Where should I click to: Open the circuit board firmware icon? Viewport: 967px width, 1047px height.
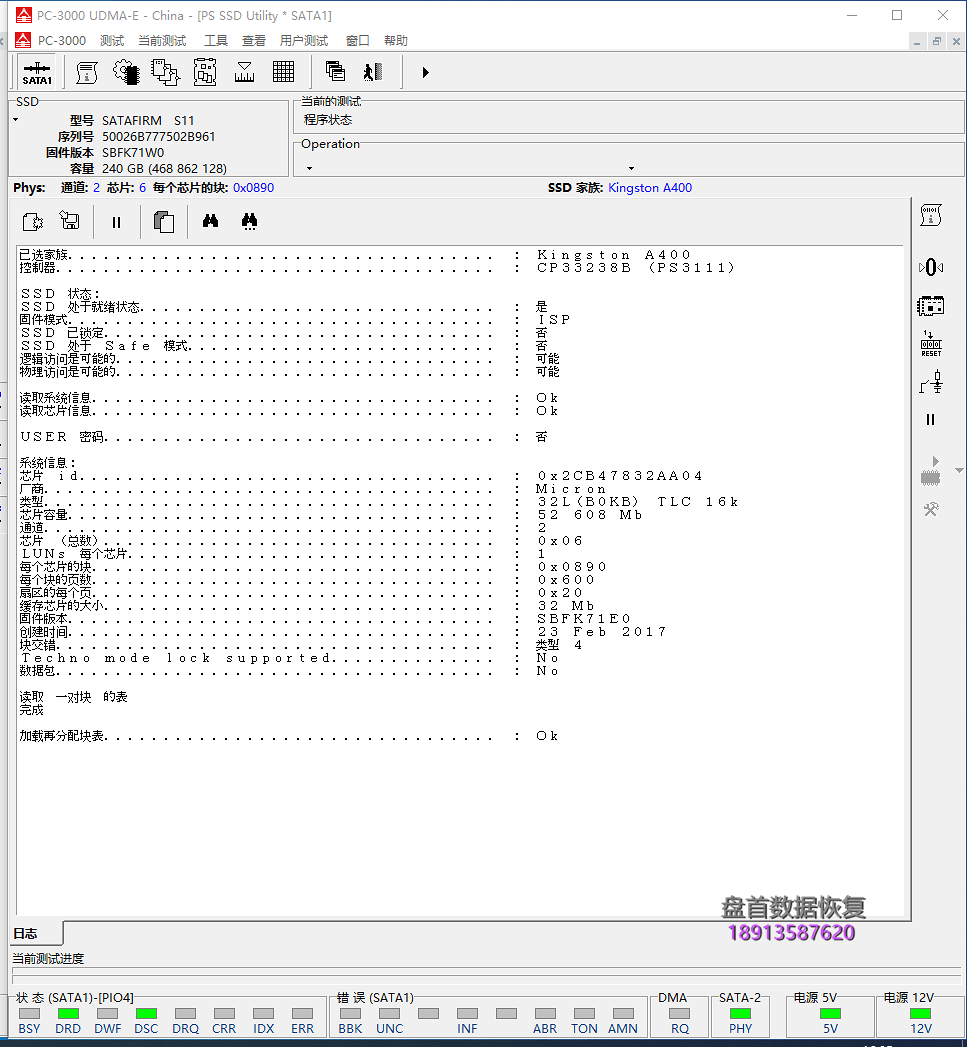click(x=205, y=72)
